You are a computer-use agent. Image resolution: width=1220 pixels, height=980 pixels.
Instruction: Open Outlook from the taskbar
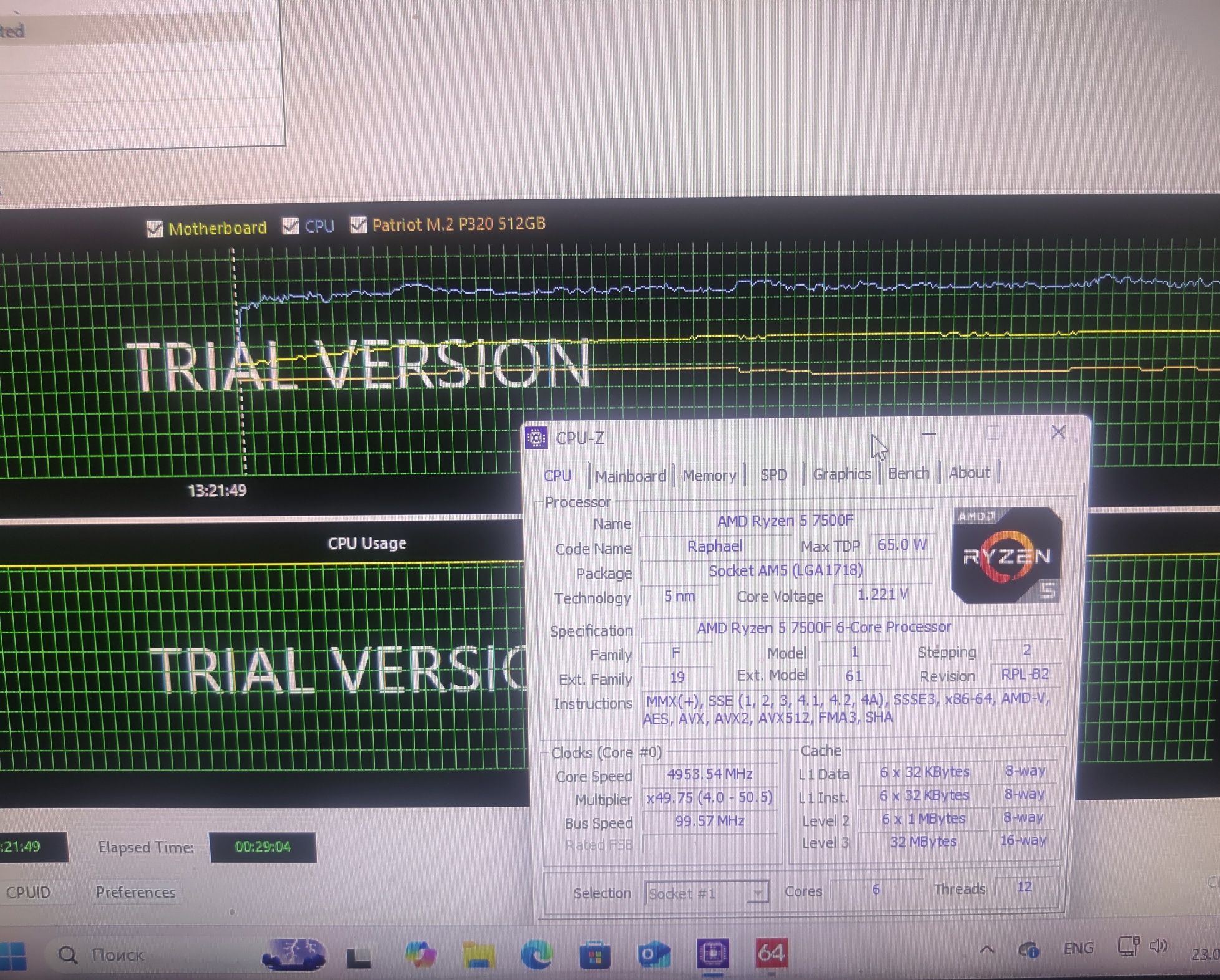click(653, 954)
